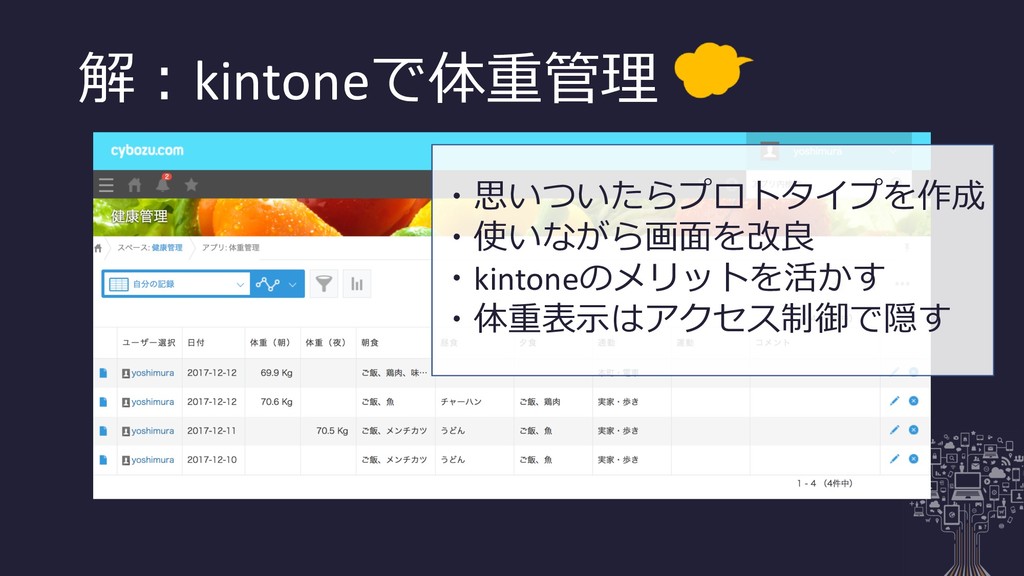The height and width of the screenshot is (576, 1024).
Task: Click the table view icon beside 自分の記録
Action: tap(118, 284)
